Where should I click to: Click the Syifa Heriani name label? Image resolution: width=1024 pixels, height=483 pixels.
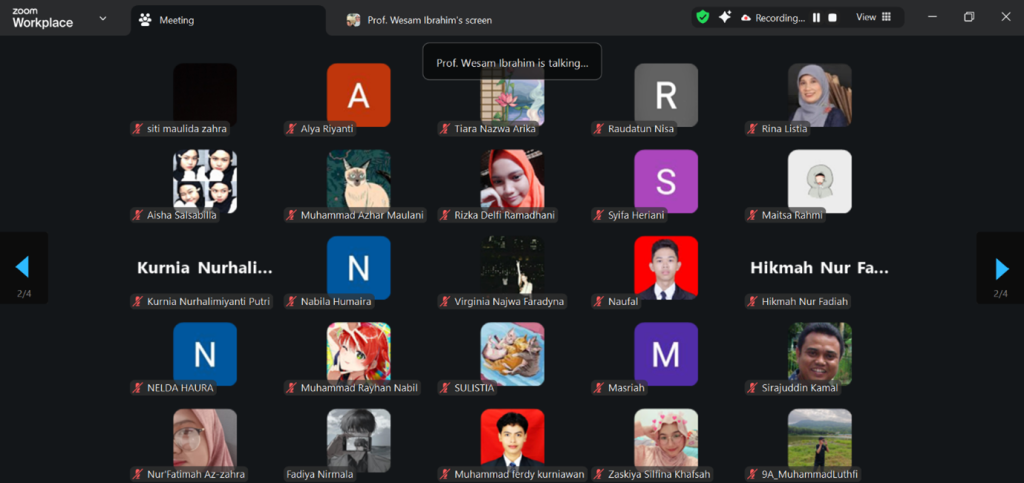(x=635, y=215)
